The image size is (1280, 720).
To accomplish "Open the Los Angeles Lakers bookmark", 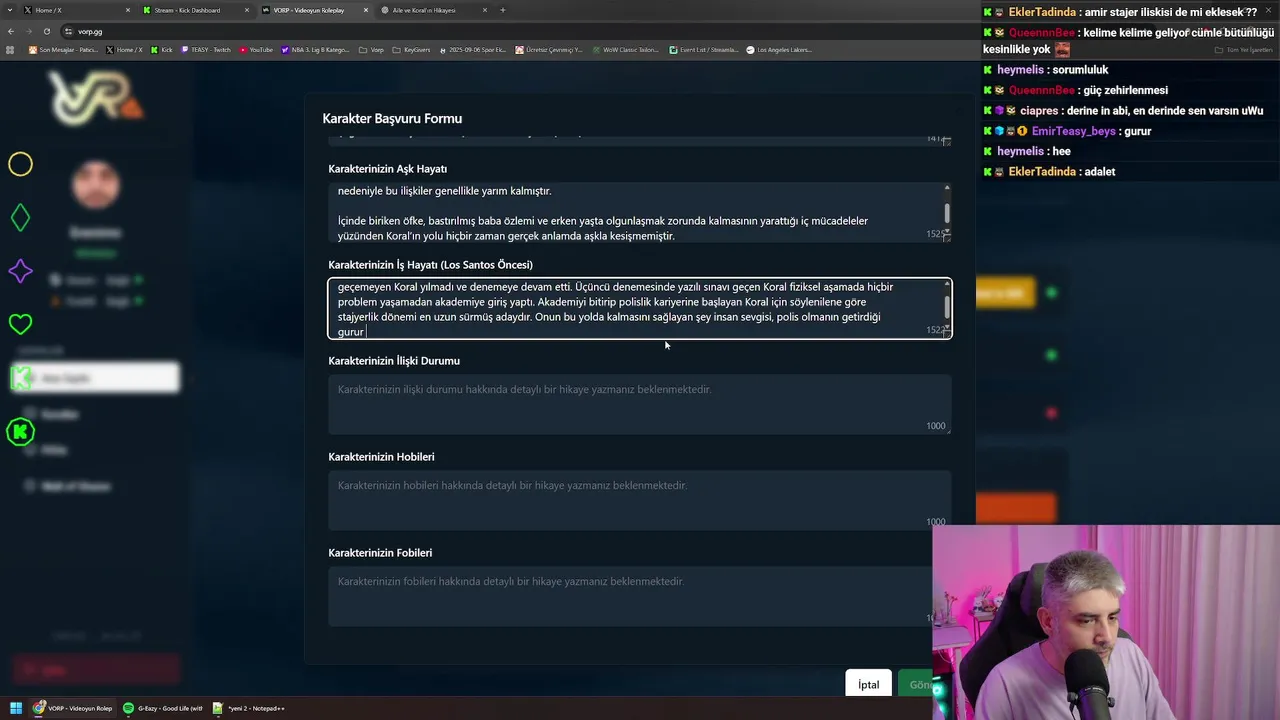I will coord(779,49).
